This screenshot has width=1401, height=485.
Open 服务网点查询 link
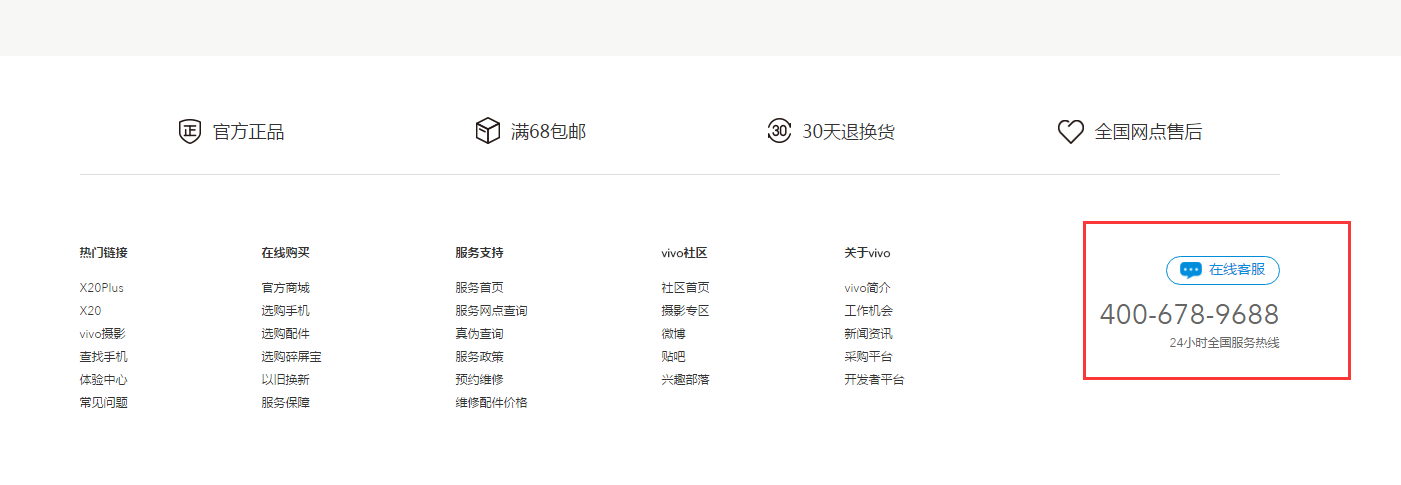tap(491, 311)
